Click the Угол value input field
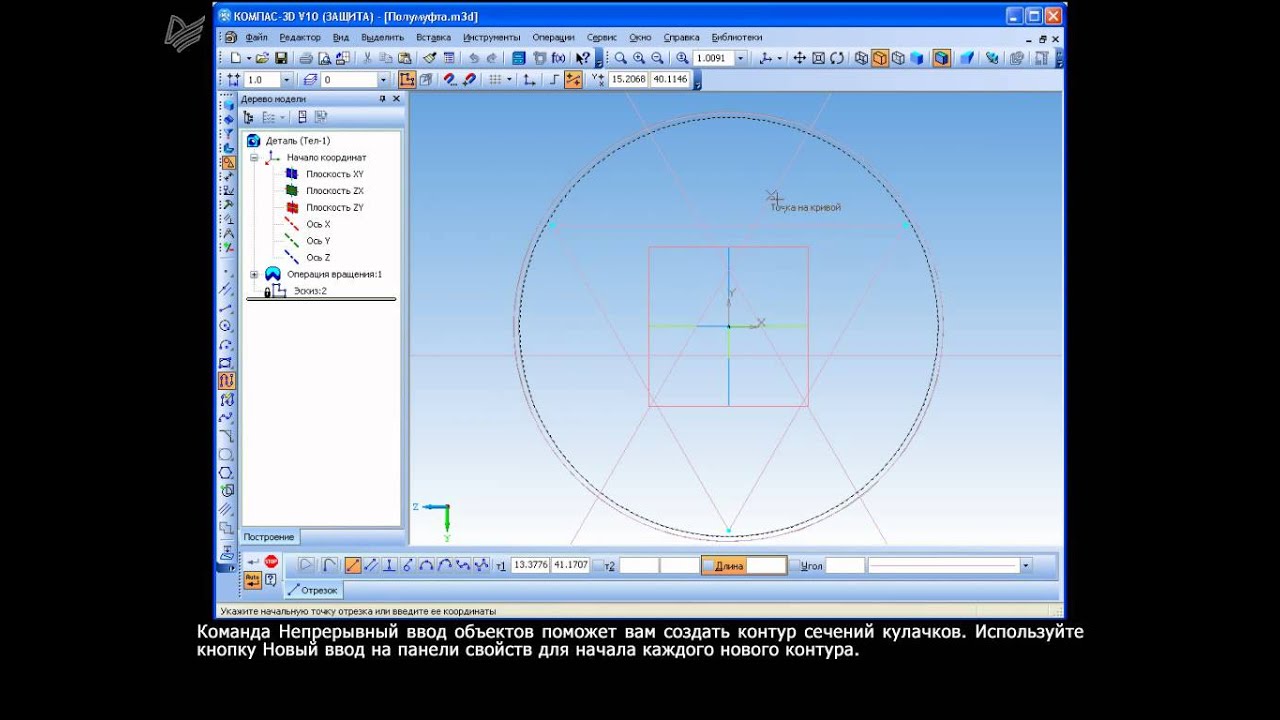 point(845,566)
